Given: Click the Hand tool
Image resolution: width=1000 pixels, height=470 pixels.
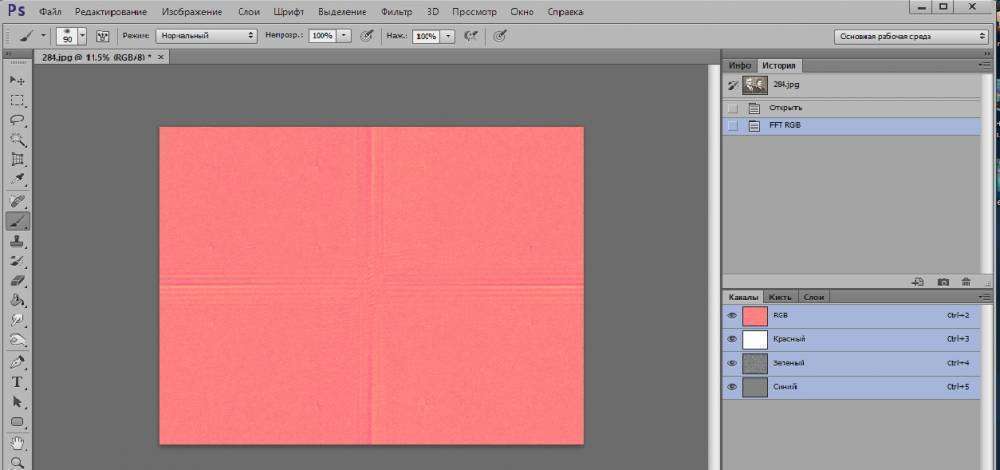Looking at the screenshot, I should [x=17, y=441].
